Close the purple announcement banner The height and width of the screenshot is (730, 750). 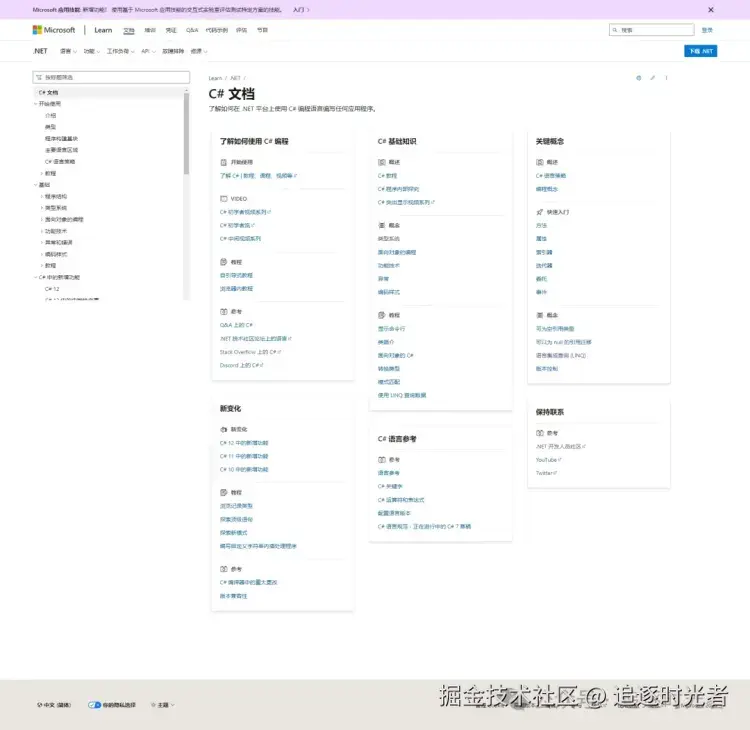click(x=710, y=10)
